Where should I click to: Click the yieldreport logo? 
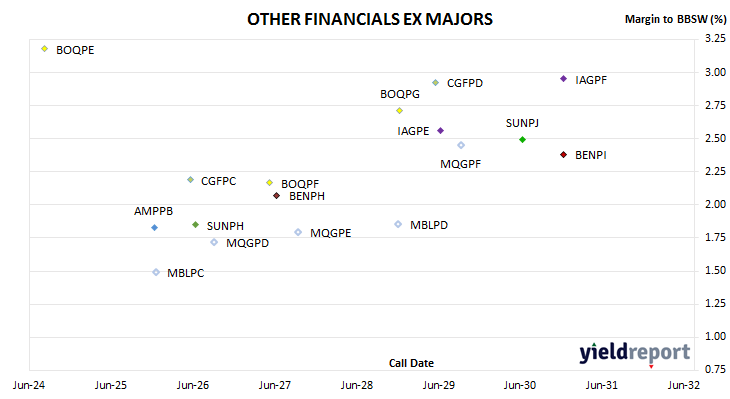pos(635,353)
